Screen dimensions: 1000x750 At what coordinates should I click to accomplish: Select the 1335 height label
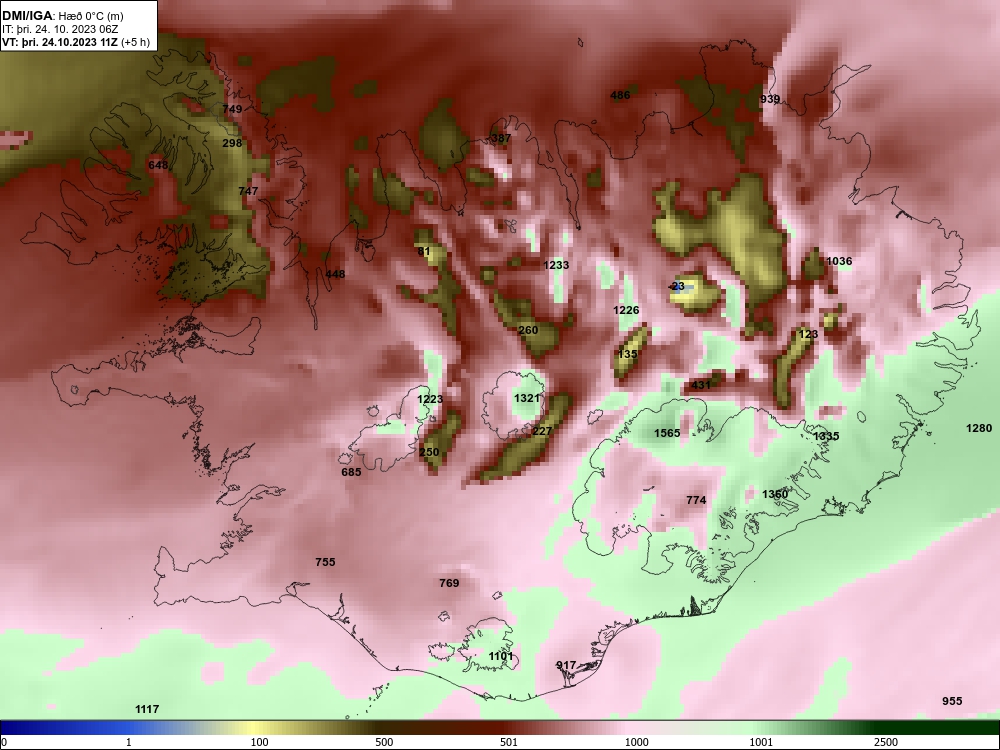coord(827,436)
